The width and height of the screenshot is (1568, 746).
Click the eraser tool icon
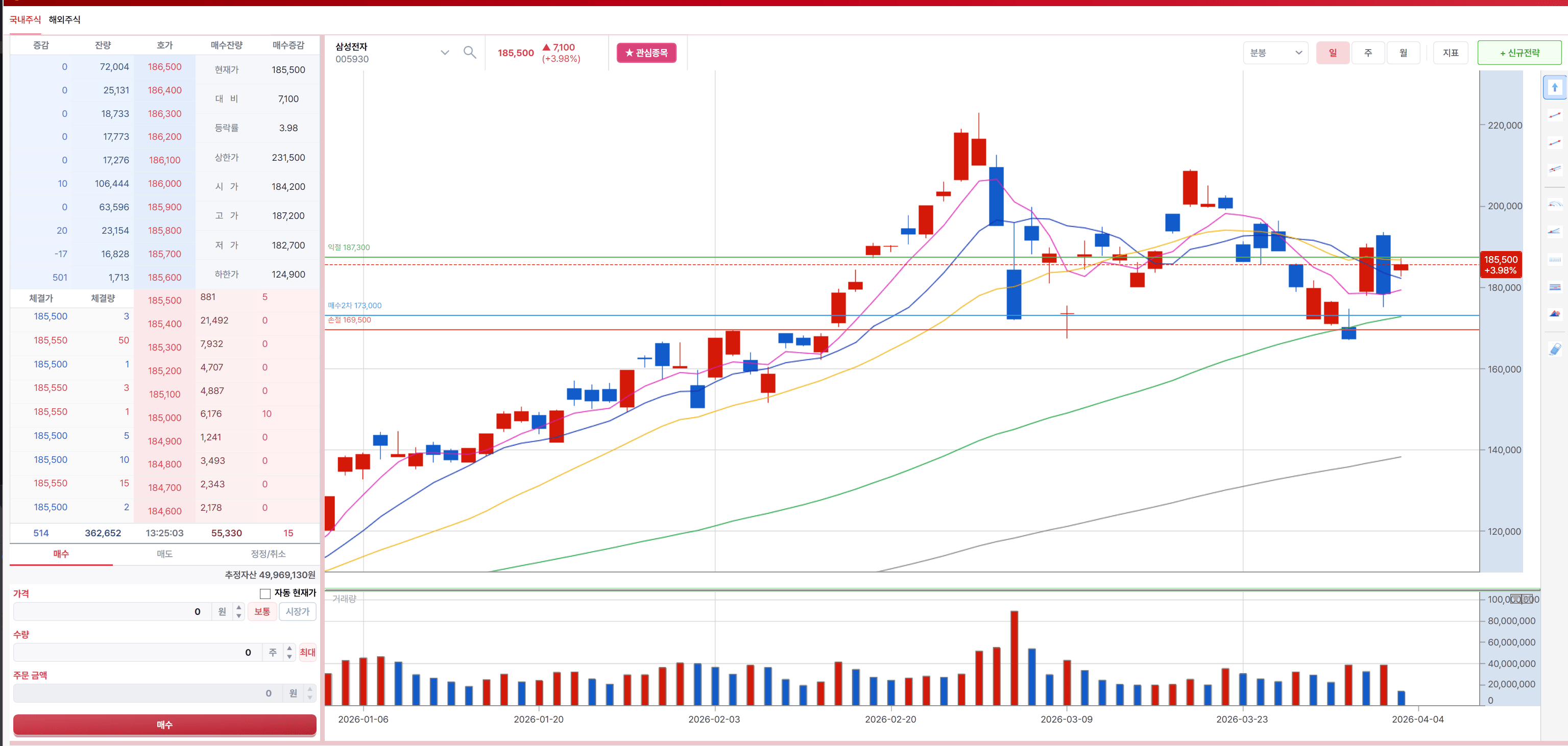click(x=1554, y=349)
